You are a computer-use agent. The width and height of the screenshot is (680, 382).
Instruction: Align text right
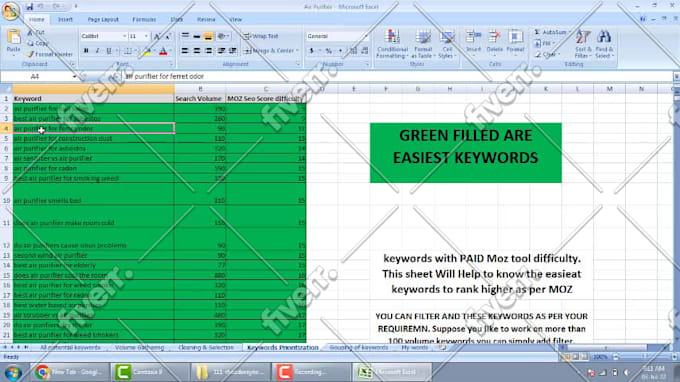208,51
